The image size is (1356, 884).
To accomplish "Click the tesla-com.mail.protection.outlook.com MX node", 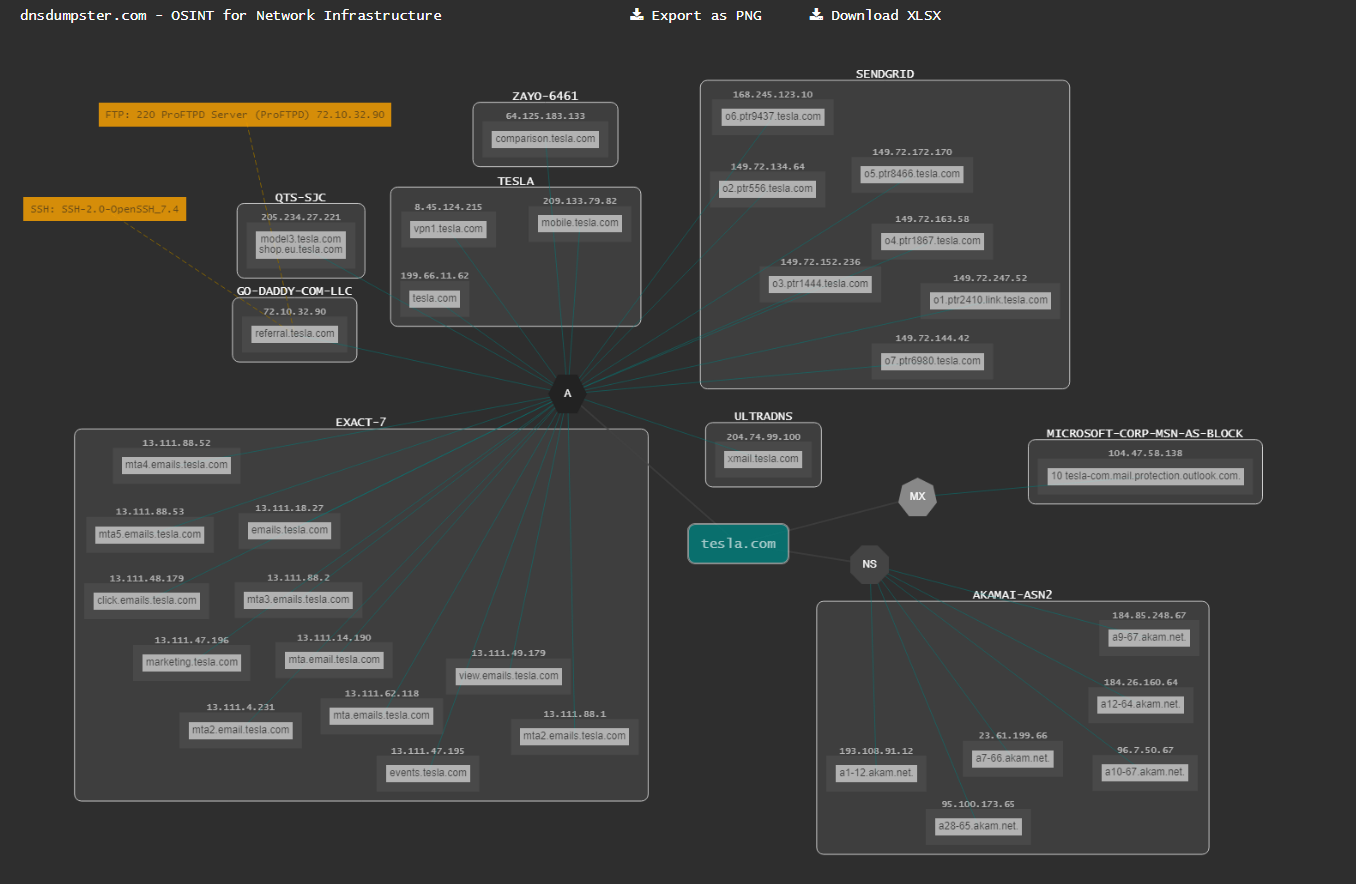I will (1145, 476).
